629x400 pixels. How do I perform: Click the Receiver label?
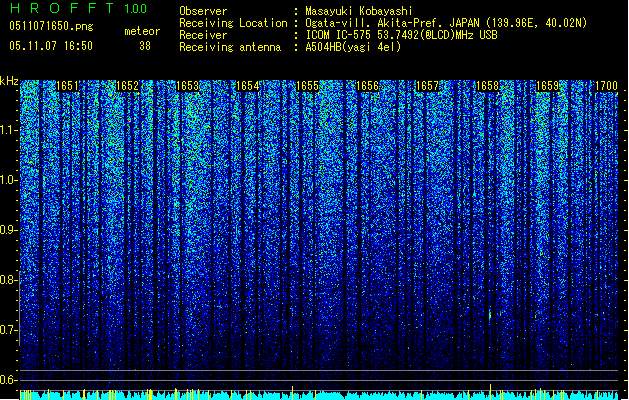click(x=203, y=35)
